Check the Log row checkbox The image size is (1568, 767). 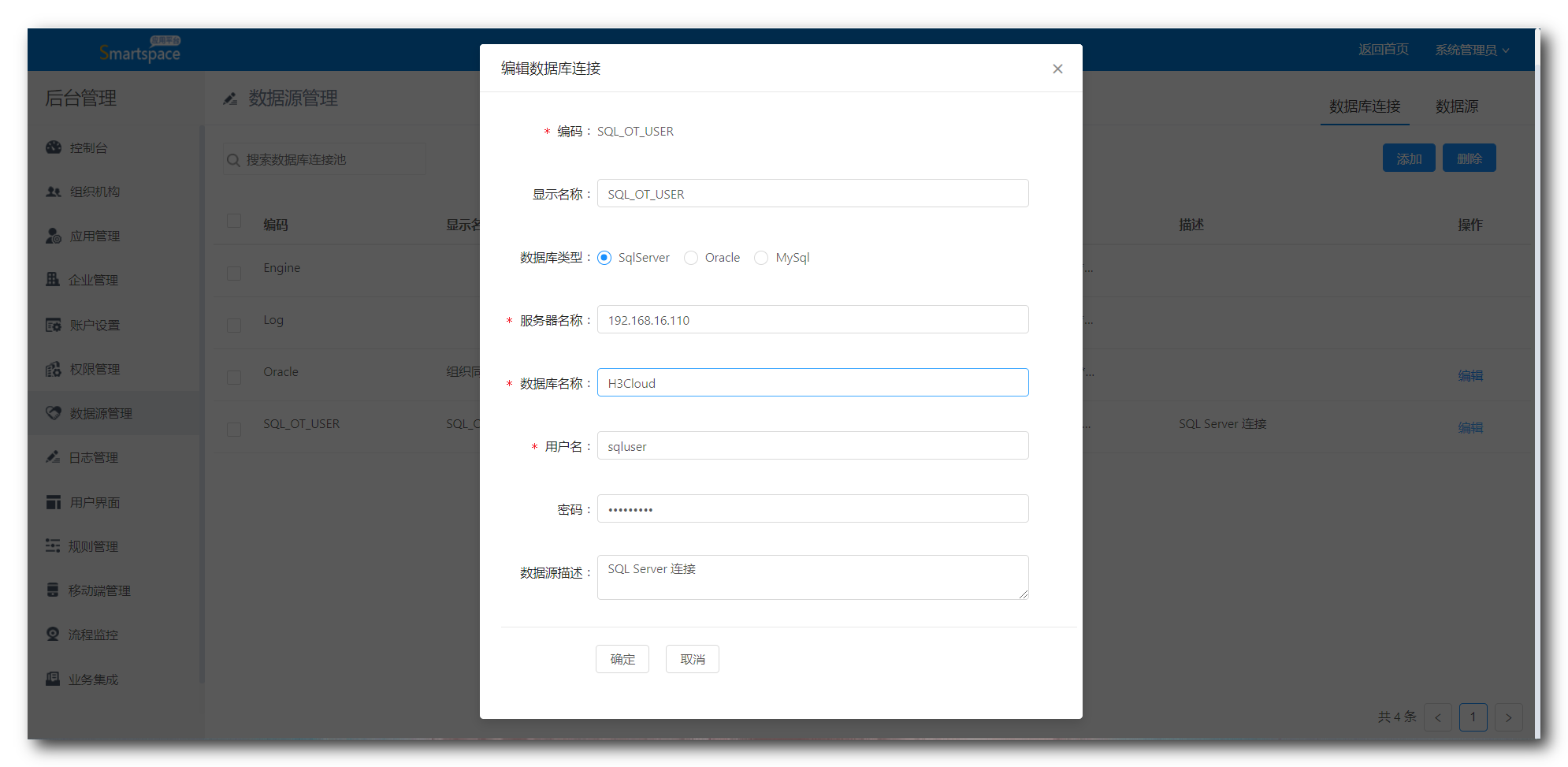point(234,325)
